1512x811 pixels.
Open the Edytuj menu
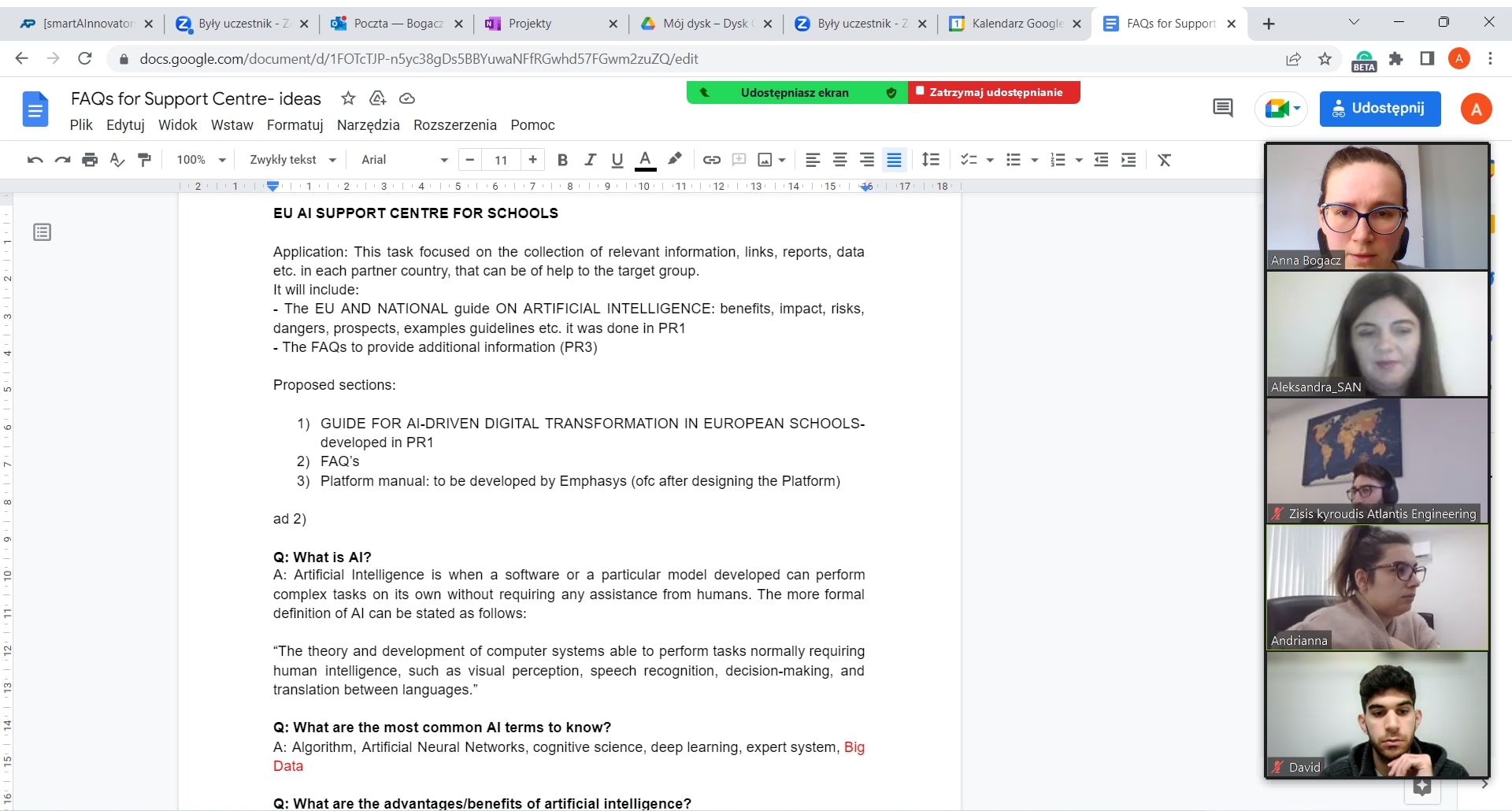click(125, 125)
